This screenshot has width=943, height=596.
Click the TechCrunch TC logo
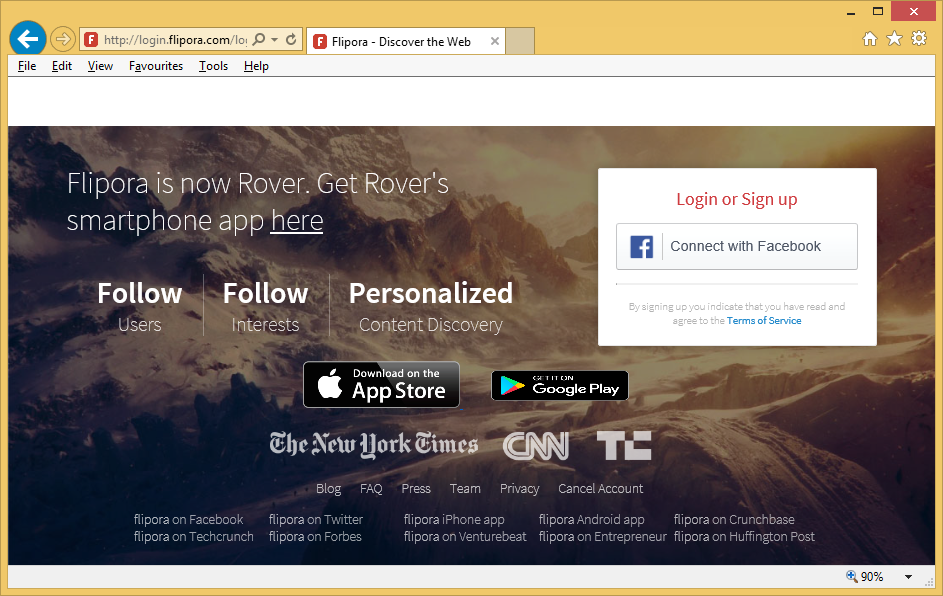[x=624, y=446]
